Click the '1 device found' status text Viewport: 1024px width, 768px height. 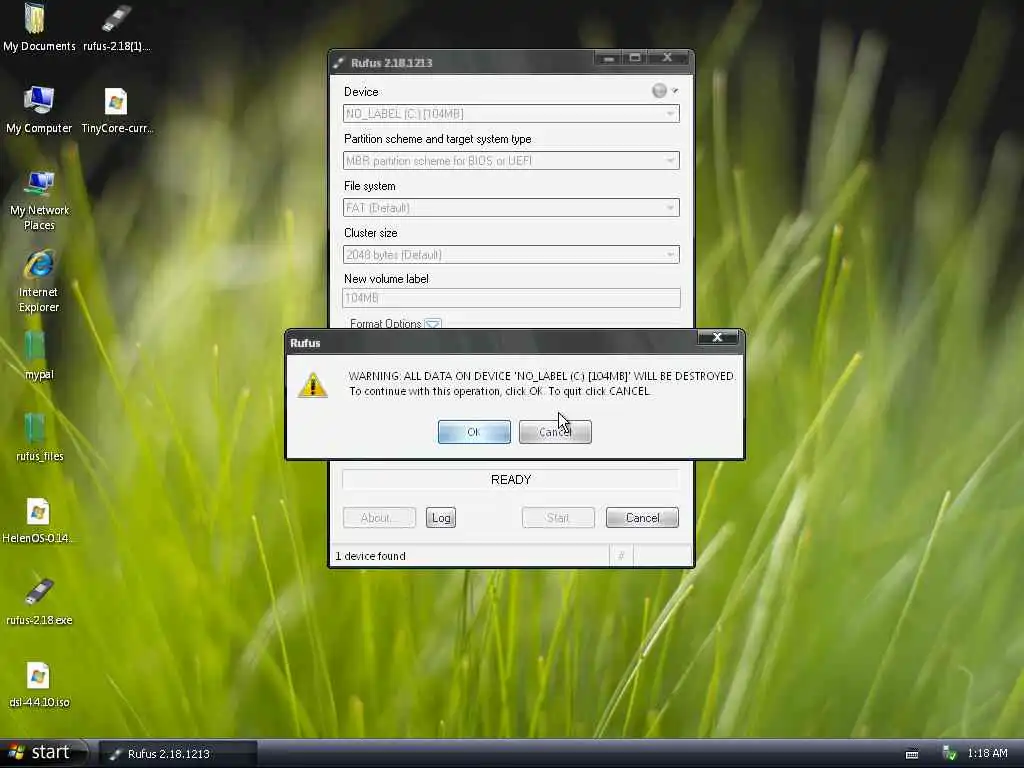pyautogui.click(x=370, y=556)
